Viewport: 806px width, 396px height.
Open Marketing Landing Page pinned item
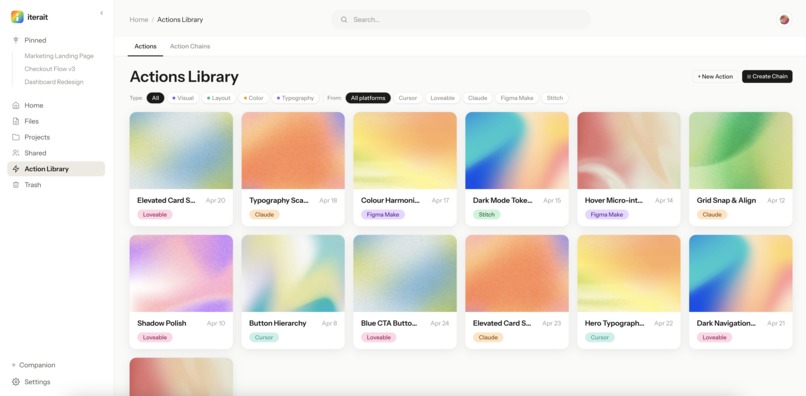click(59, 56)
